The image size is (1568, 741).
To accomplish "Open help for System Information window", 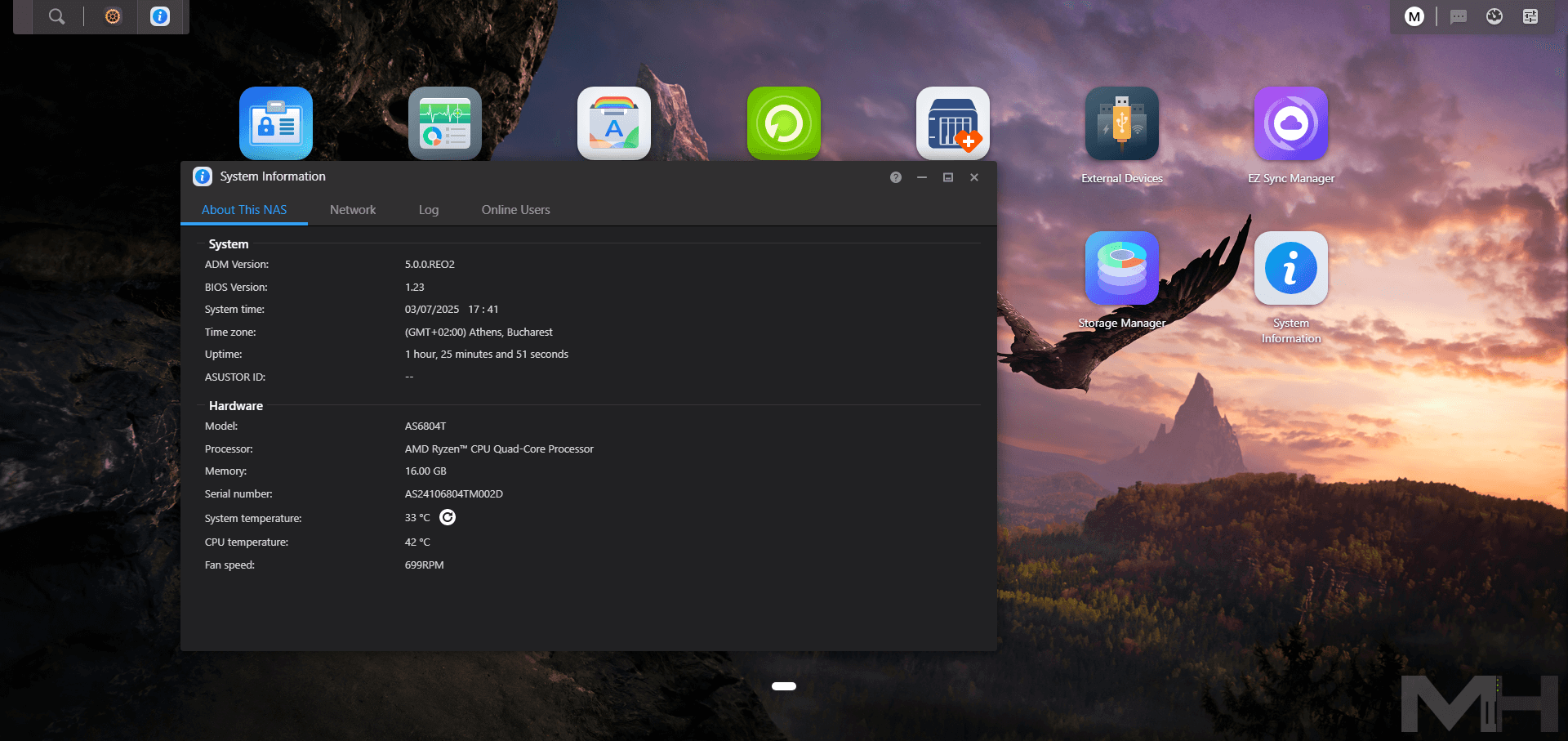I will 896,177.
